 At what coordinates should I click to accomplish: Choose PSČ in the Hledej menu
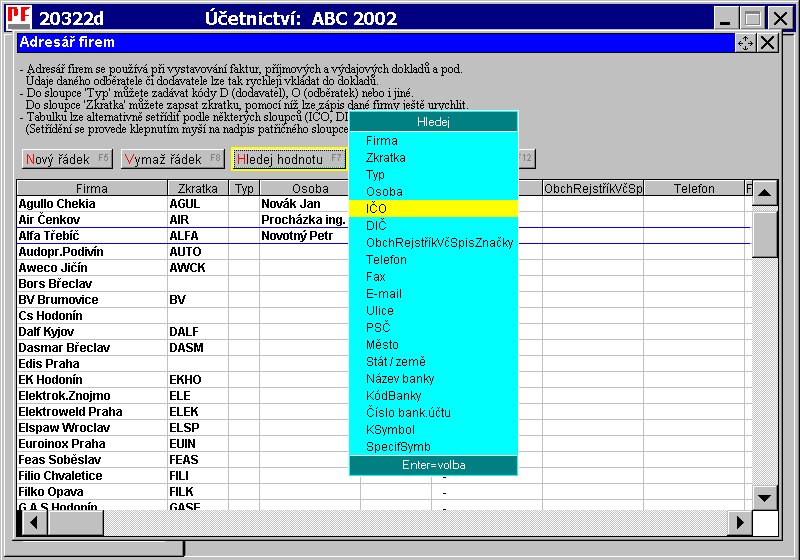(x=433, y=327)
